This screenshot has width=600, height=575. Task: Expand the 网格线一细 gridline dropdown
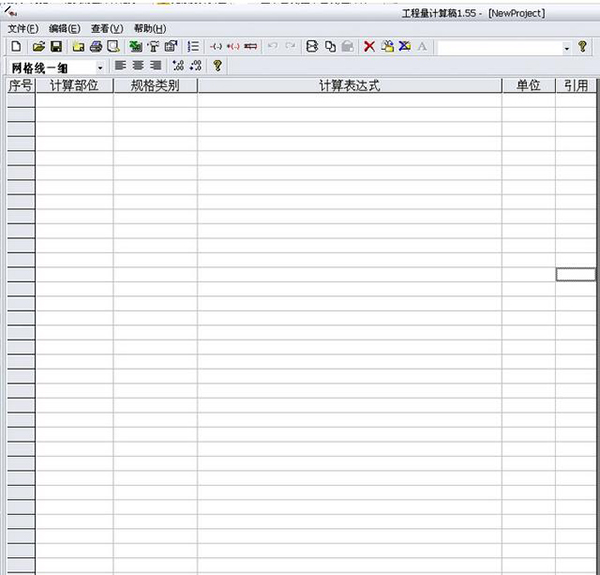(100, 67)
